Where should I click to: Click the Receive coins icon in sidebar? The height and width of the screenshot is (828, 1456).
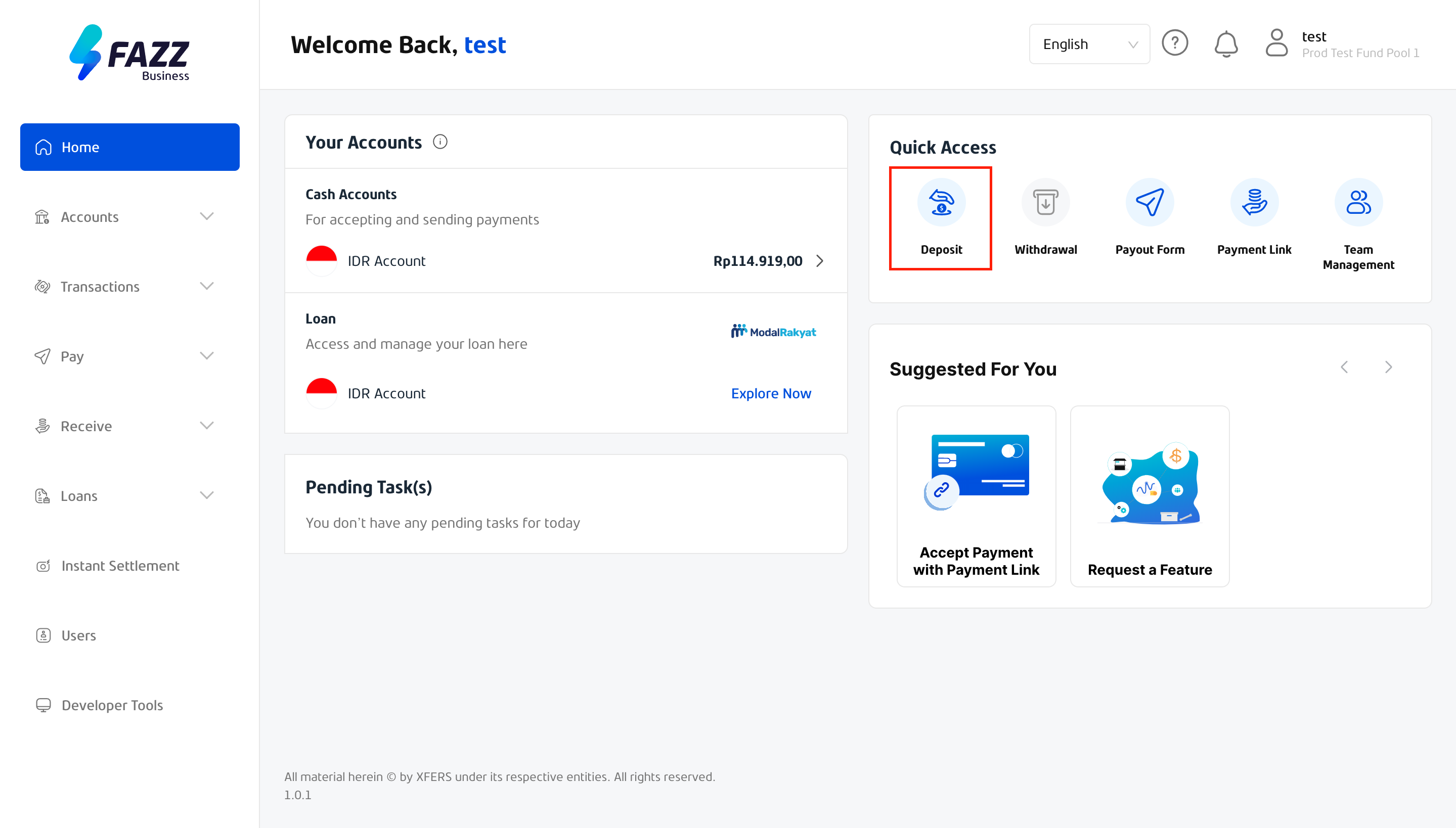pos(42,426)
